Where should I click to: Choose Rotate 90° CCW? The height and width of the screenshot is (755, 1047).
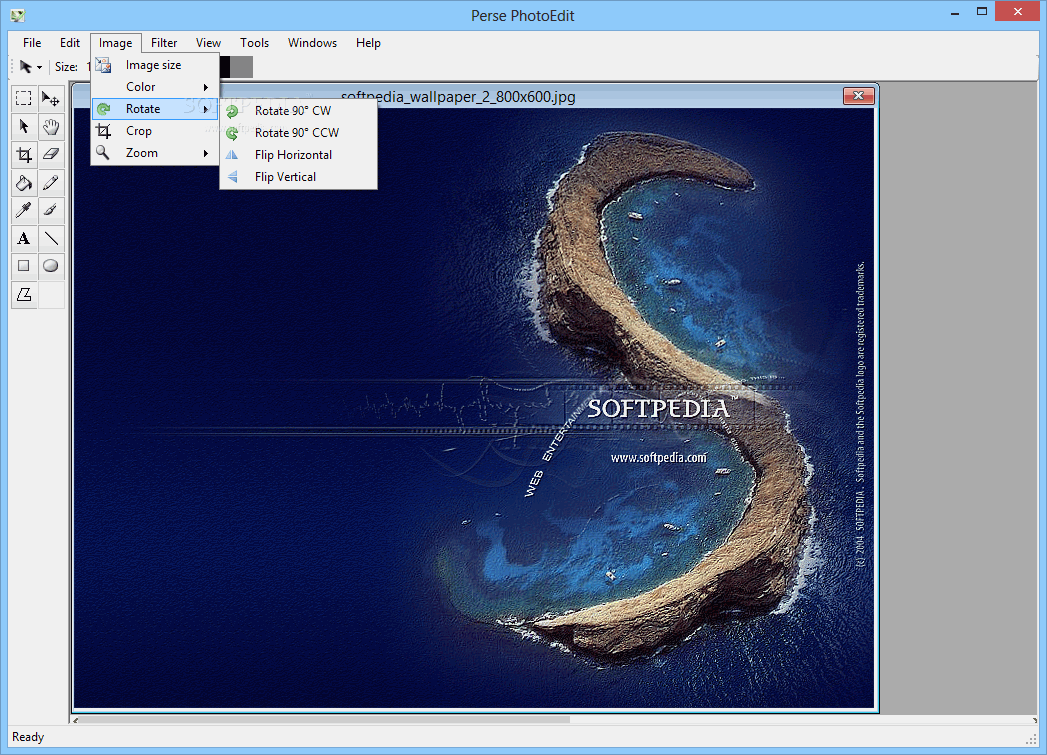(x=298, y=133)
